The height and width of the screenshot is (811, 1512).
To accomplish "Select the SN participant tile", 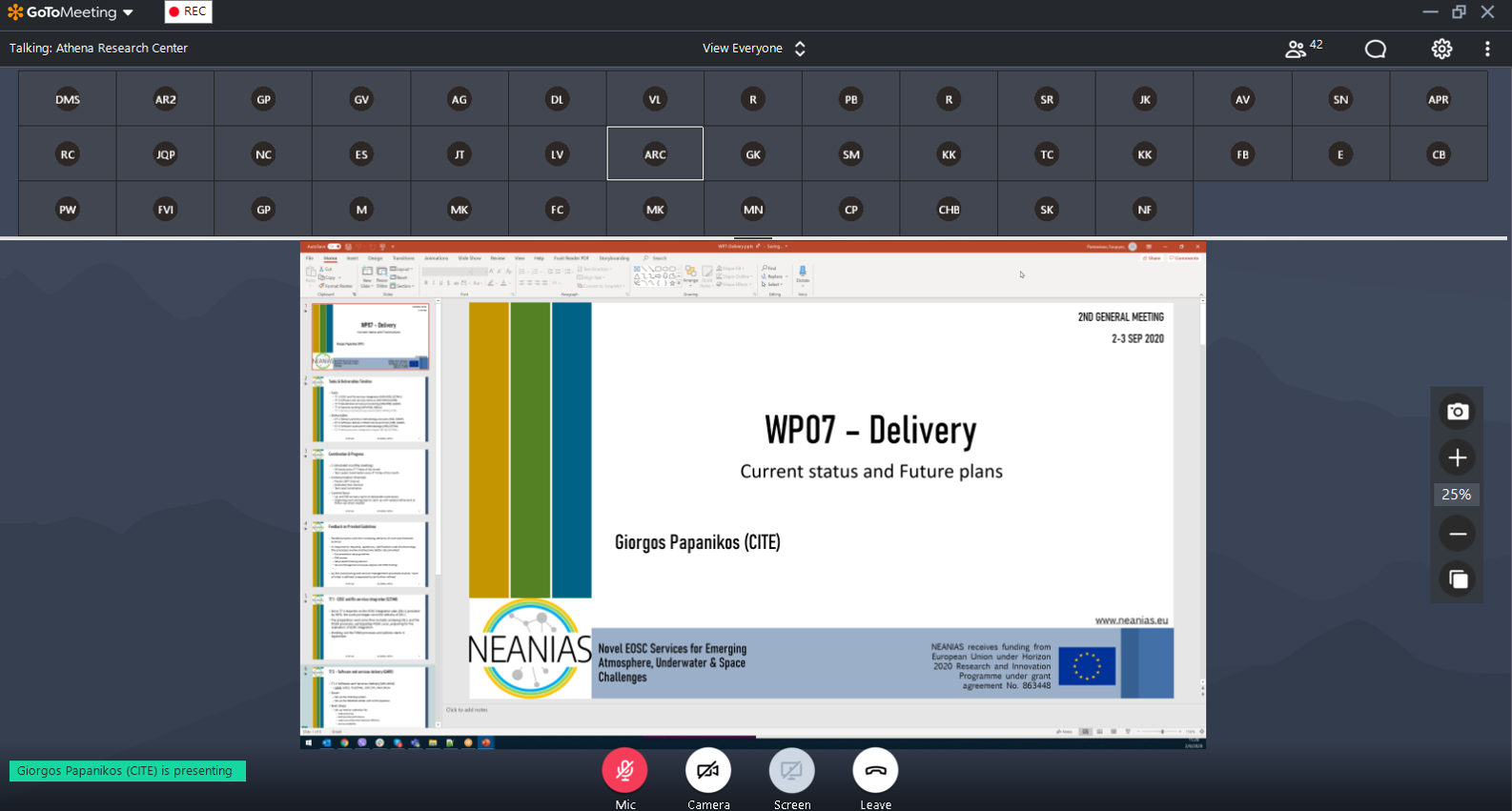I will point(1341,99).
